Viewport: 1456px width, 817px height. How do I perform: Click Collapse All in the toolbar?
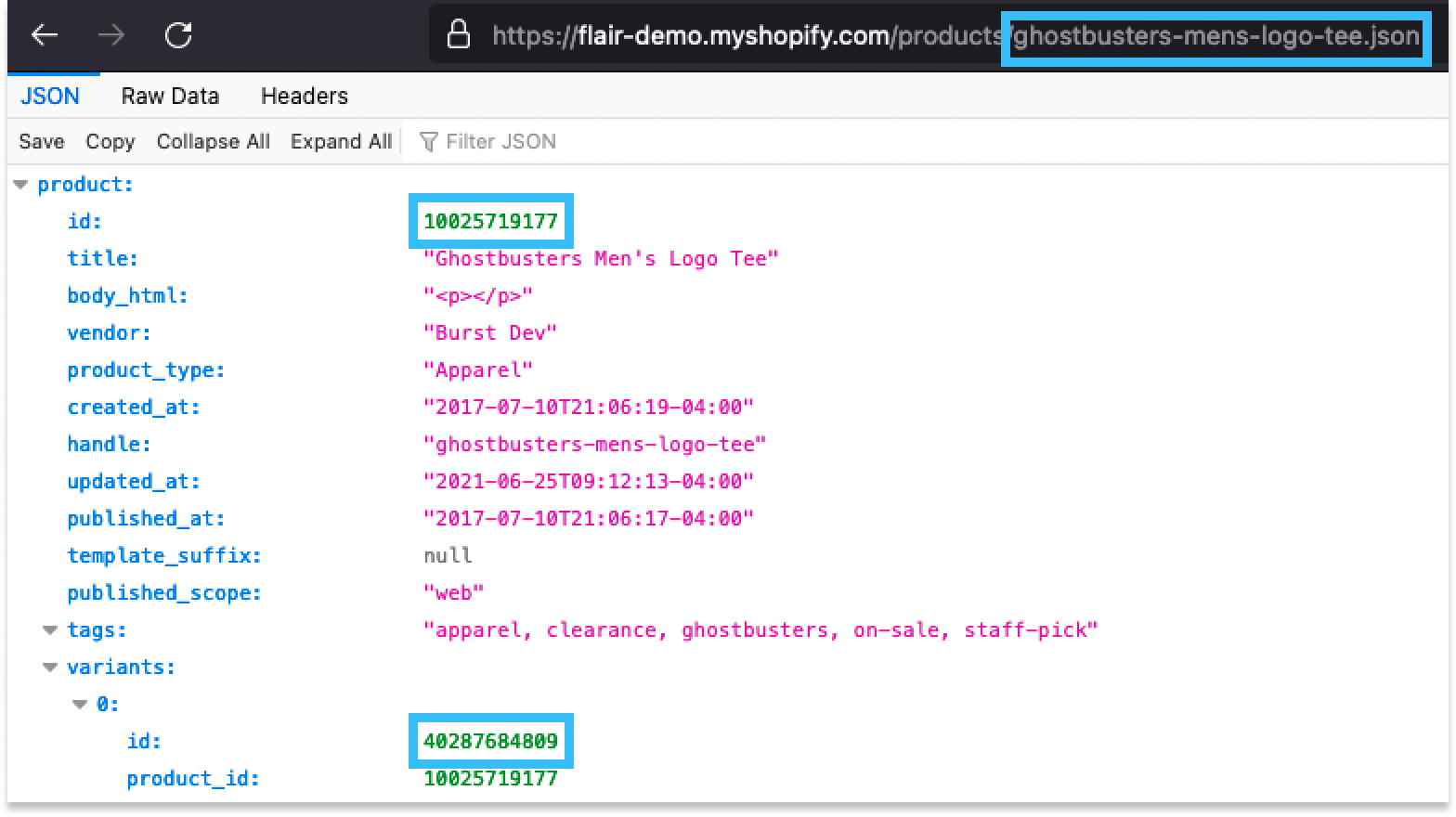(214, 141)
